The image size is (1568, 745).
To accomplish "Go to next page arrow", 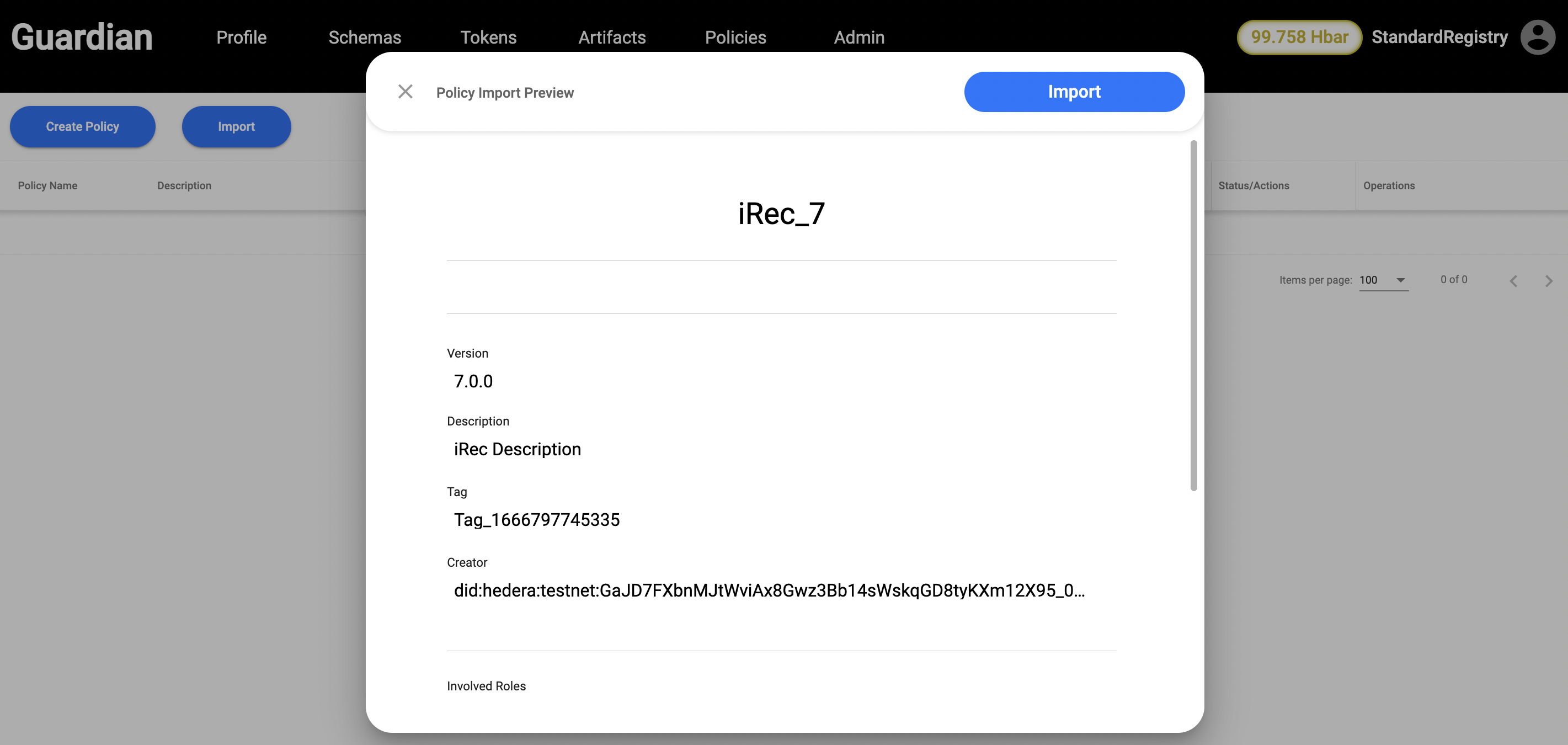I will (x=1549, y=280).
